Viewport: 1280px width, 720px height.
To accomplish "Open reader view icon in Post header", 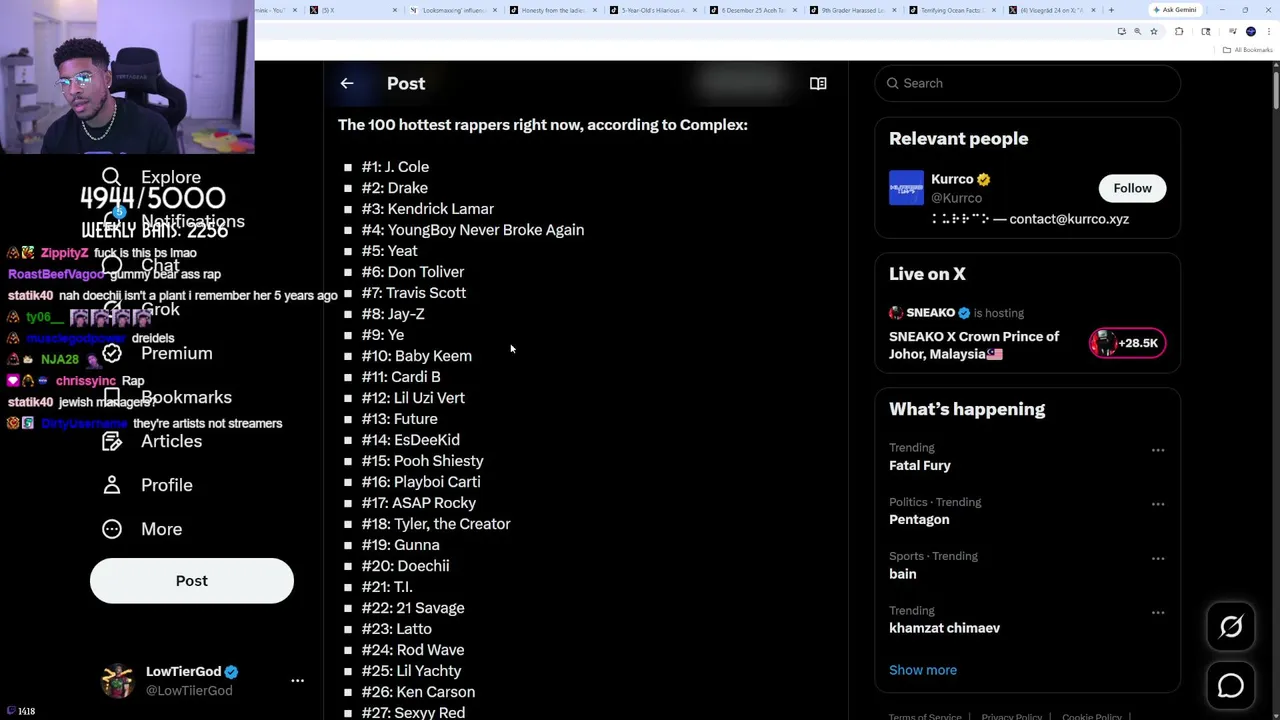I will (x=818, y=84).
